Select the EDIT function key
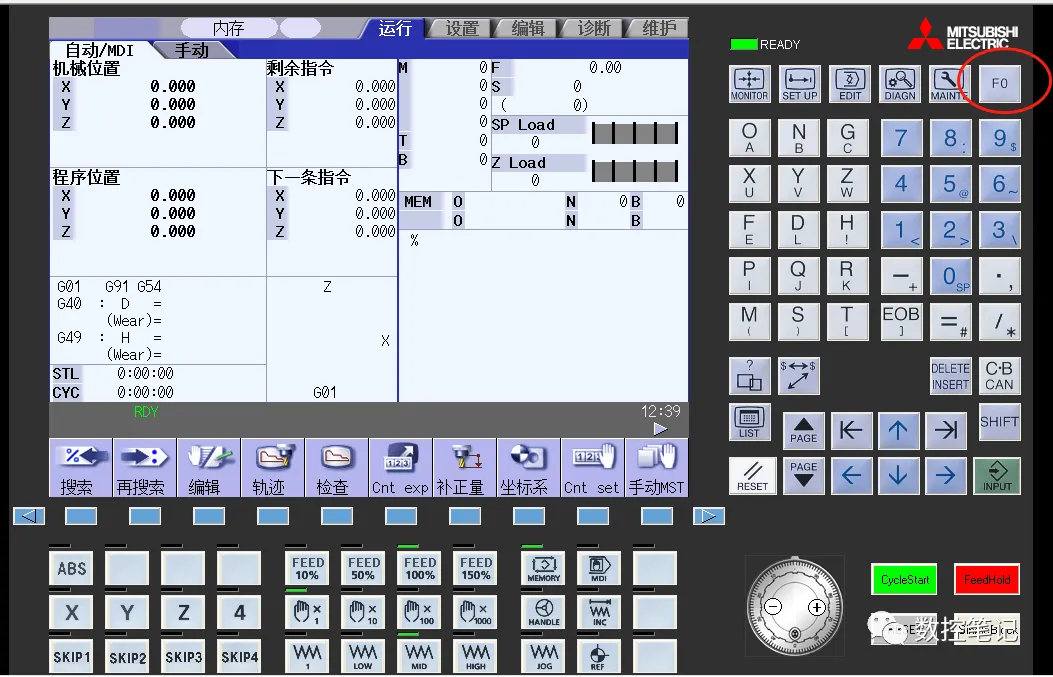Screen dimensions: 1053x677 (850, 84)
